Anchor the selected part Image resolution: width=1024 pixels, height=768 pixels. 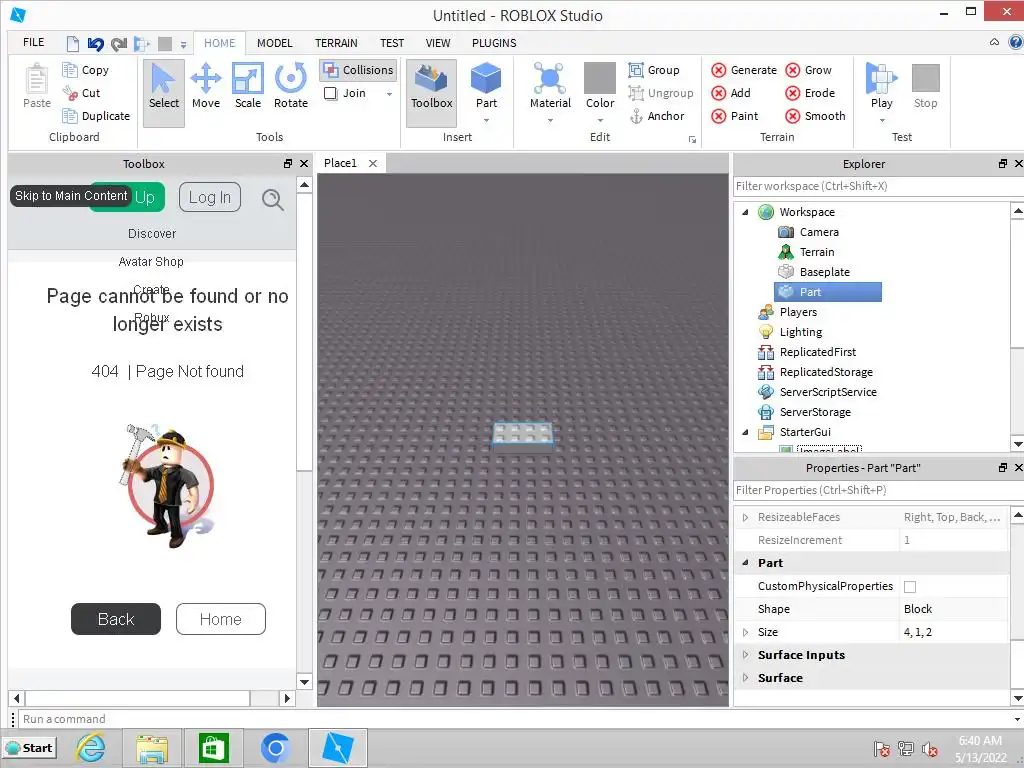(656, 116)
